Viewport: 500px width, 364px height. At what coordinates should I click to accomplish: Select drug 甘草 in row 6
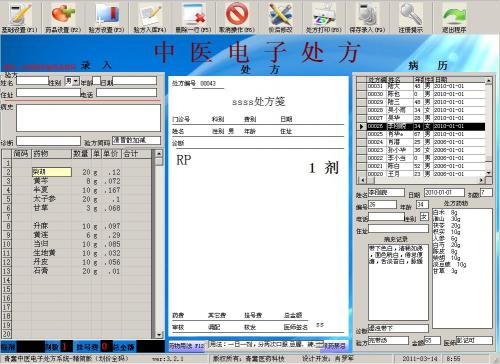(x=41, y=208)
